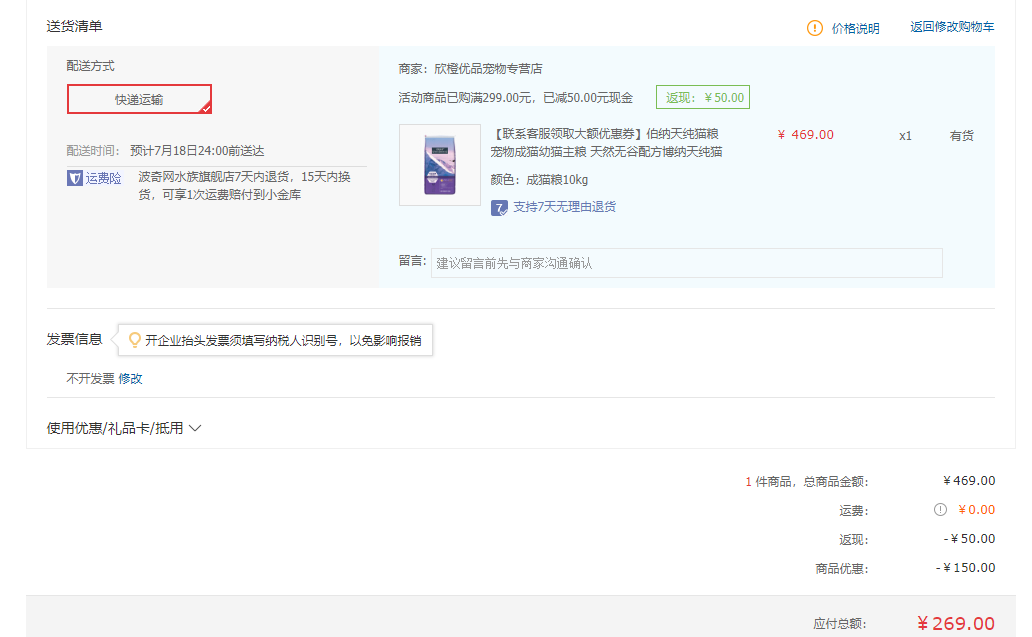Click the 运费险 shield icon

[x=74, y=178]
